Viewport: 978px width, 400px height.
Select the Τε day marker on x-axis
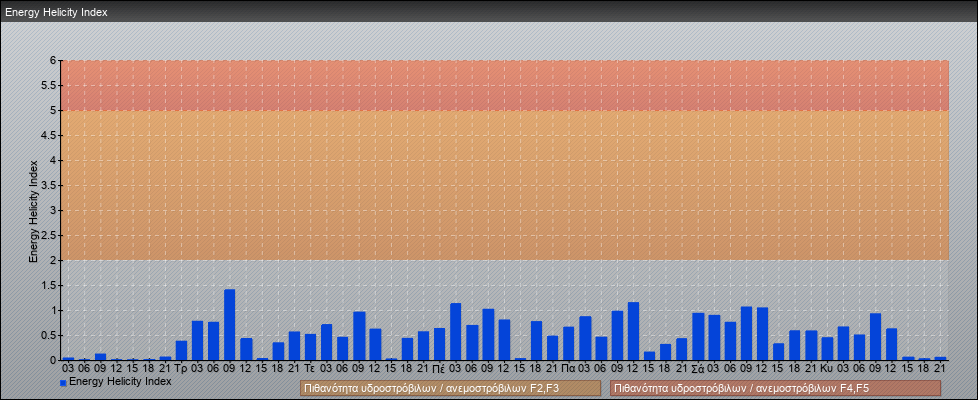[310, 368]
